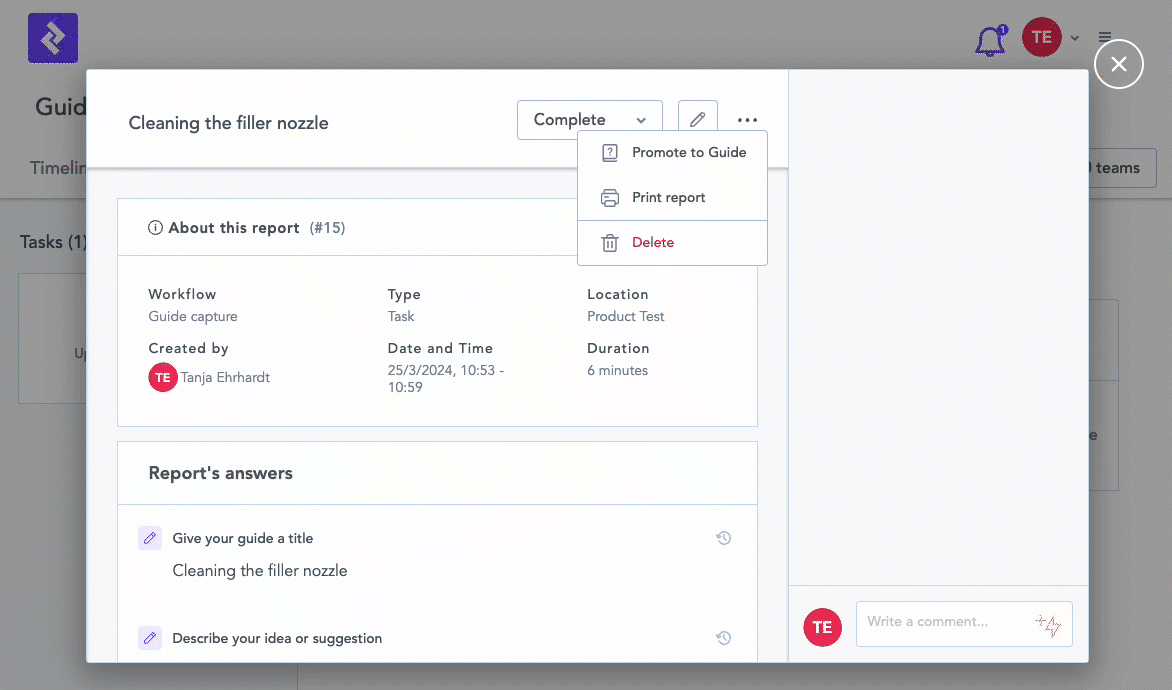Click the AI sparkle icon in comment box

click(1048, 625)
